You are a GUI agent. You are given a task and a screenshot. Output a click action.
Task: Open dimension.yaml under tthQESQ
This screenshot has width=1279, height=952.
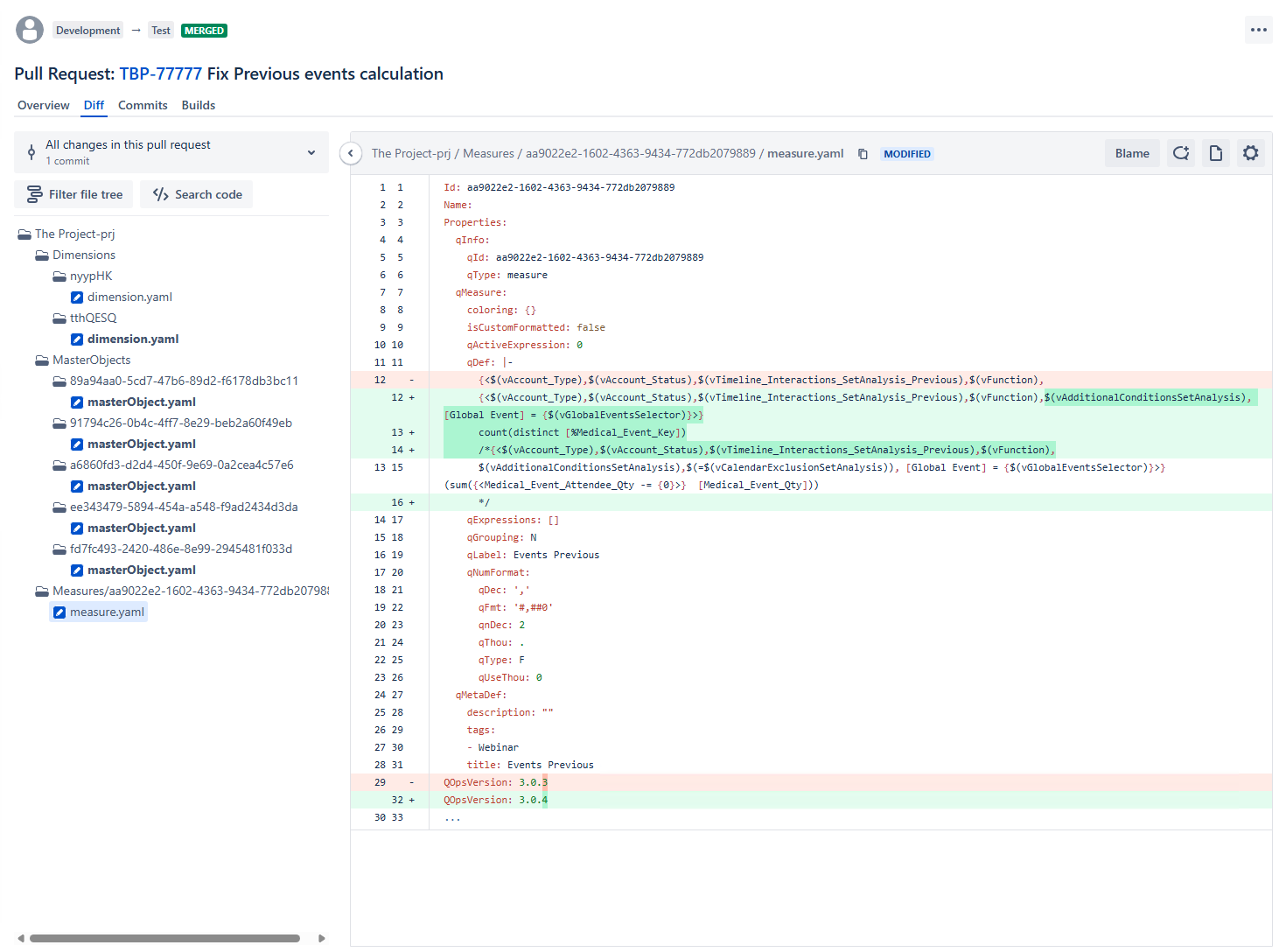coord(133,339)
